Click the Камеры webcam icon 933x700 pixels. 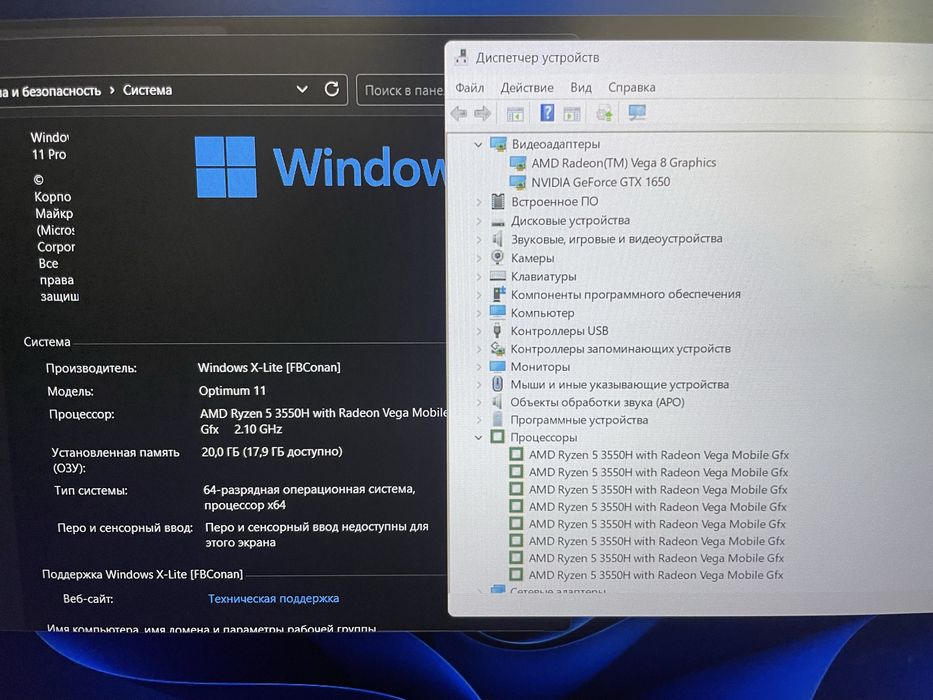click(x=497, y=257)
